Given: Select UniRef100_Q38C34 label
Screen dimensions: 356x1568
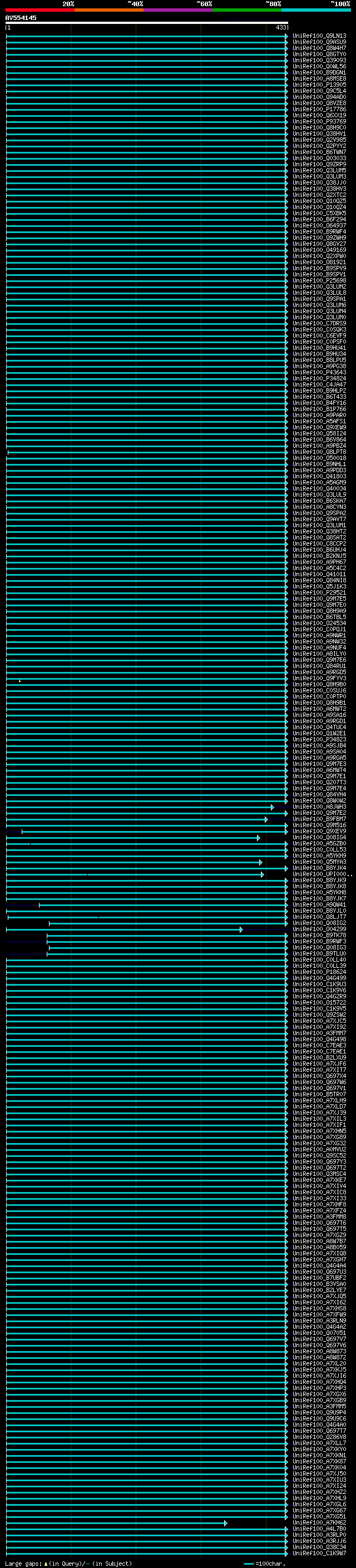Looking at the screenshot, I should click(319, 1547).
